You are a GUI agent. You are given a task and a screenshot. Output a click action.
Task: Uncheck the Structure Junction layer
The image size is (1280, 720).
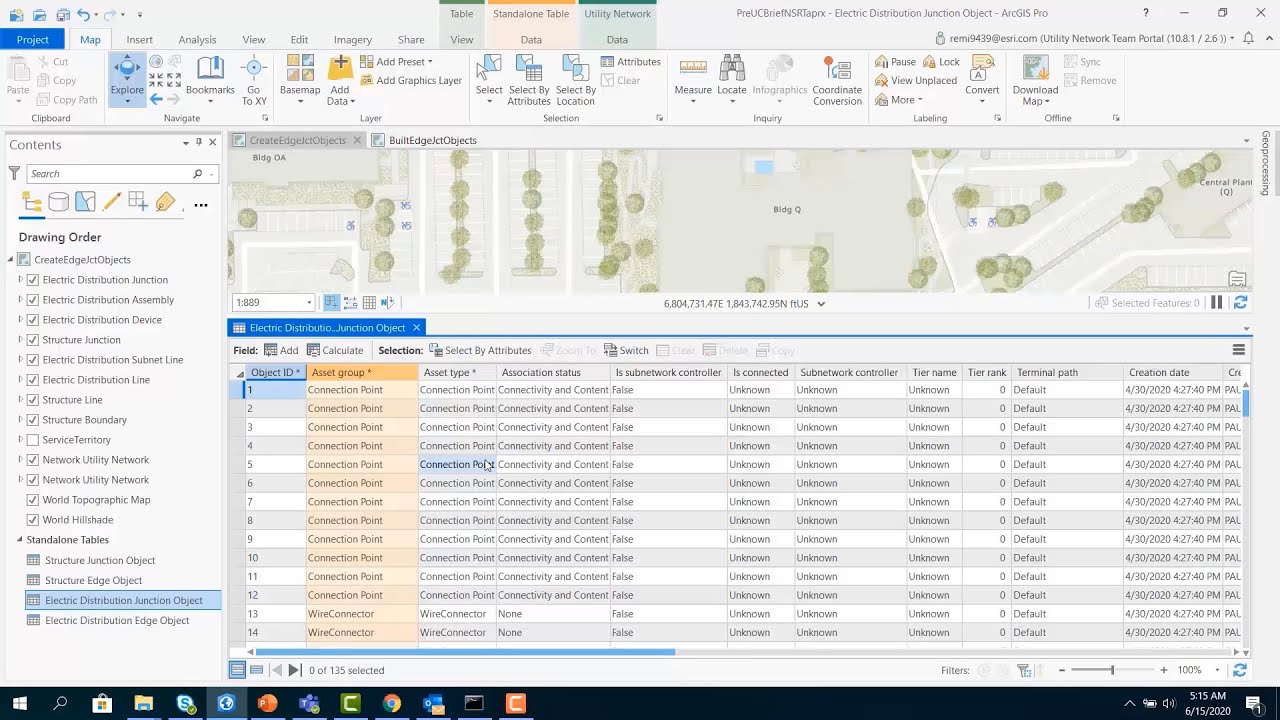tap(33, 340)
